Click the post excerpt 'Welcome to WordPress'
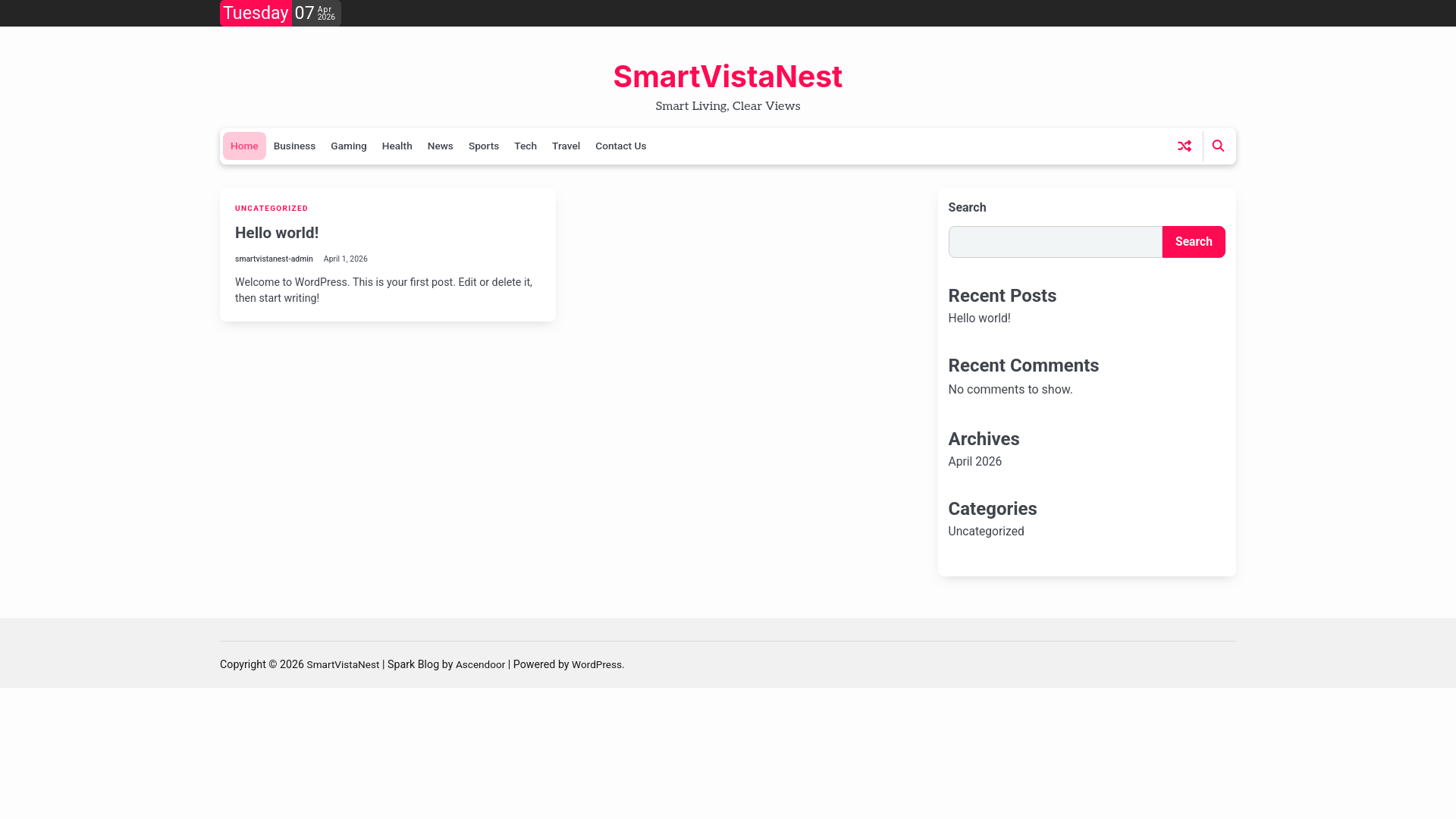 pyautogui.click(x=384, y=290)
